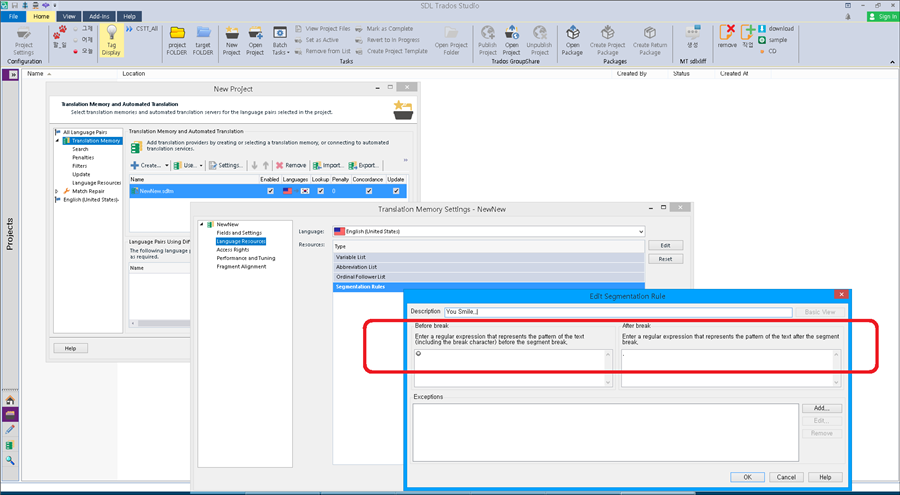Select the red 오늘 radio option
Image resolution: width=900 pixels, height=495 pixels.
[x=76, y=51]
